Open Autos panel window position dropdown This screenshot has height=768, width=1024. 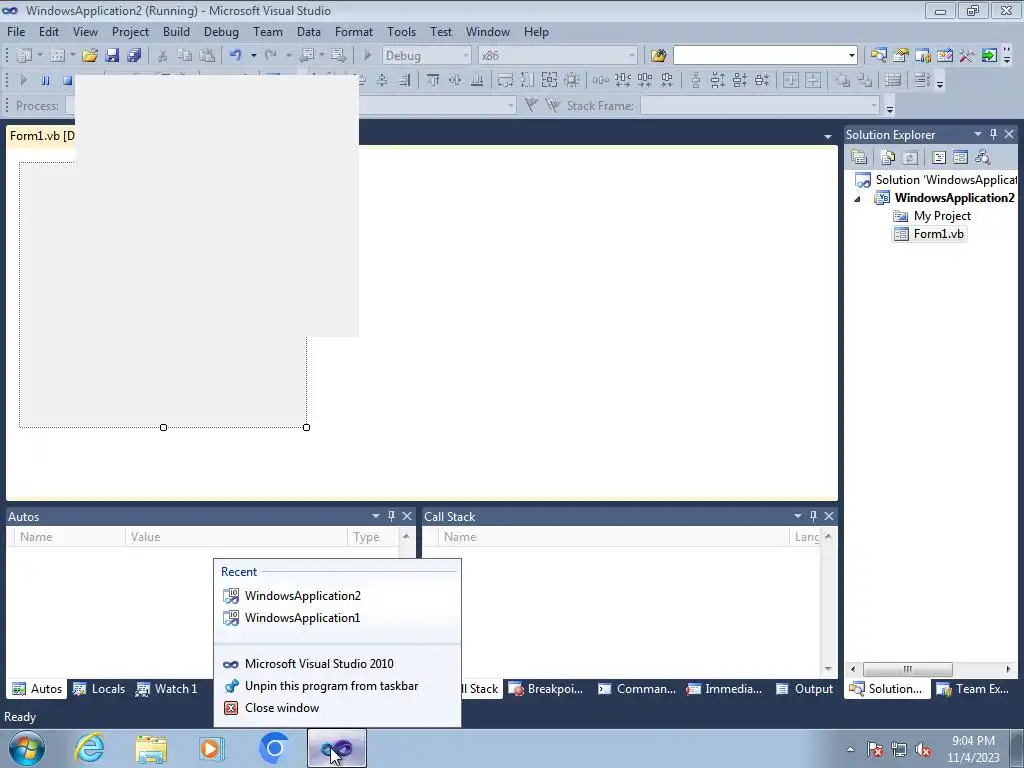pos(376,516)
